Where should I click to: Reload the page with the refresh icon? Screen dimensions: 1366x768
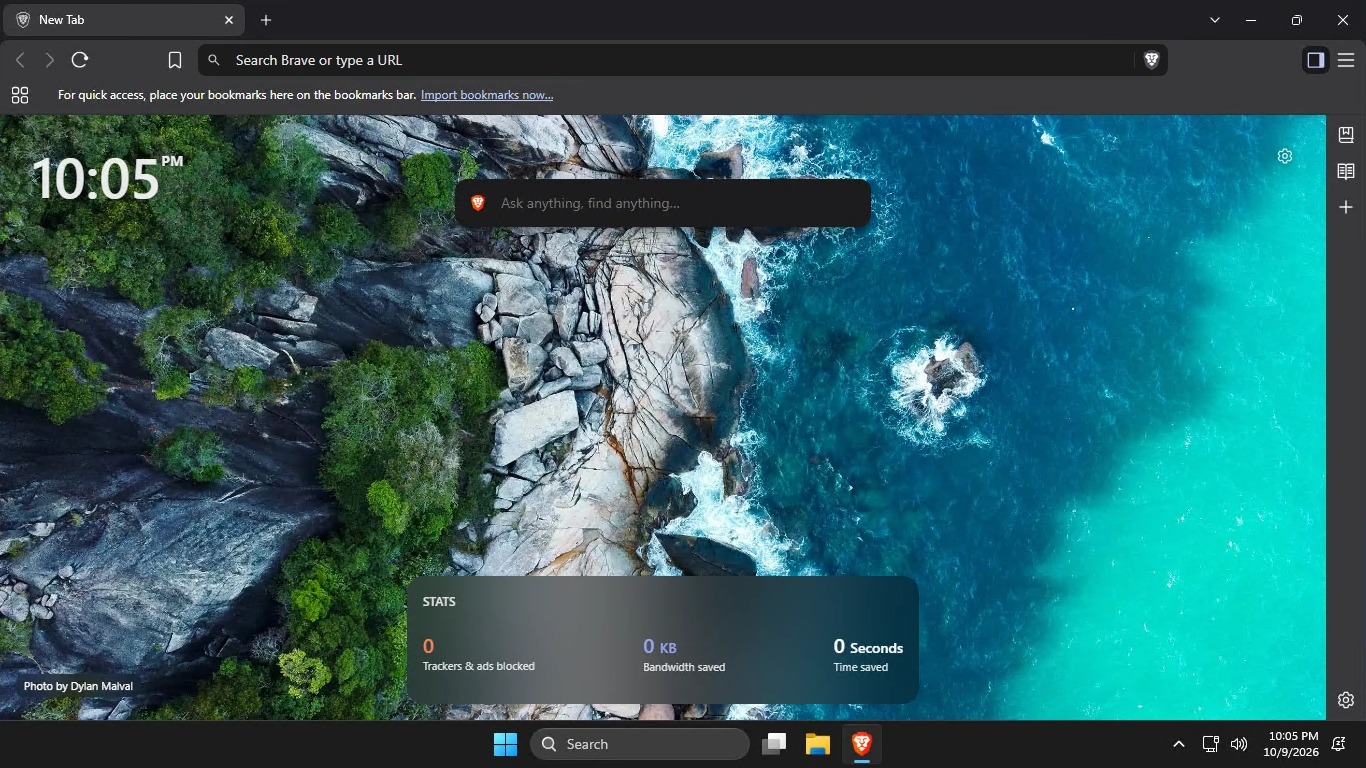pyautogui.click(x=80, y=60)
